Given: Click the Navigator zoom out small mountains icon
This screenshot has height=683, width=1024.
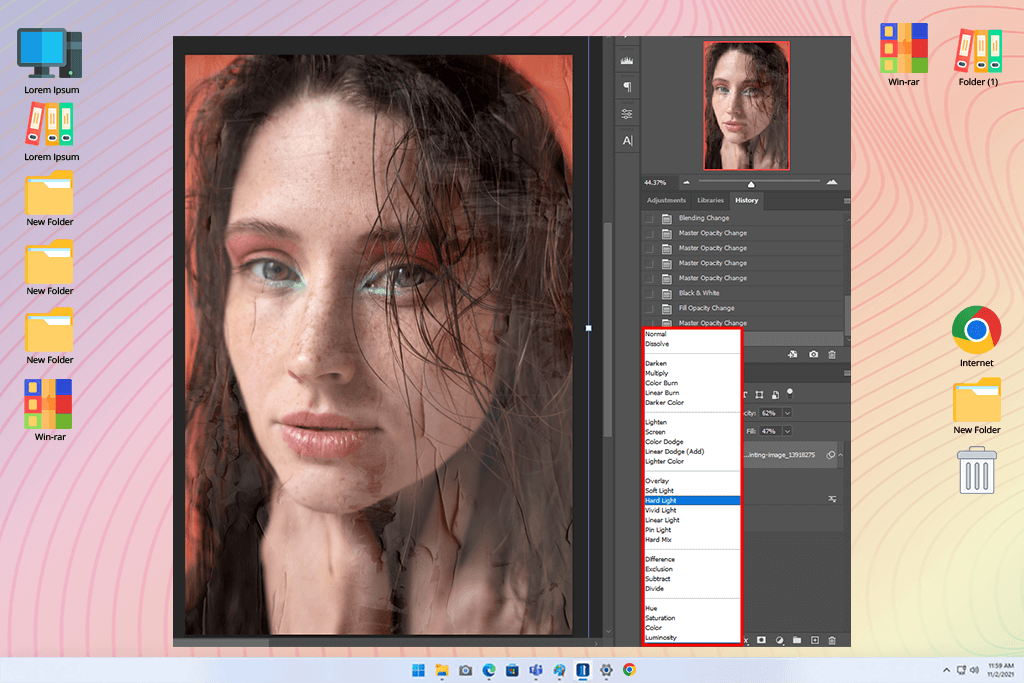Looking at the screenshot, I should [686, 182].
